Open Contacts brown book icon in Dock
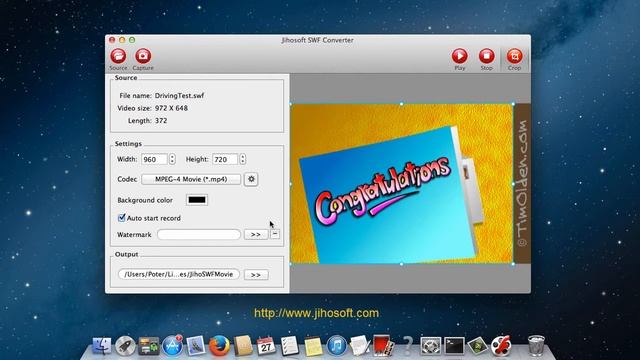The image size is (640, 360). pyautogui.click(x=243, y=346)
